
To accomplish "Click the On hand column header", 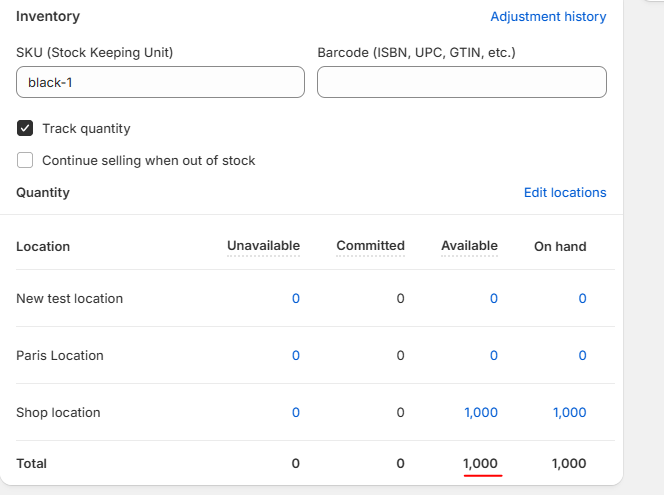I will pos(560,246).
